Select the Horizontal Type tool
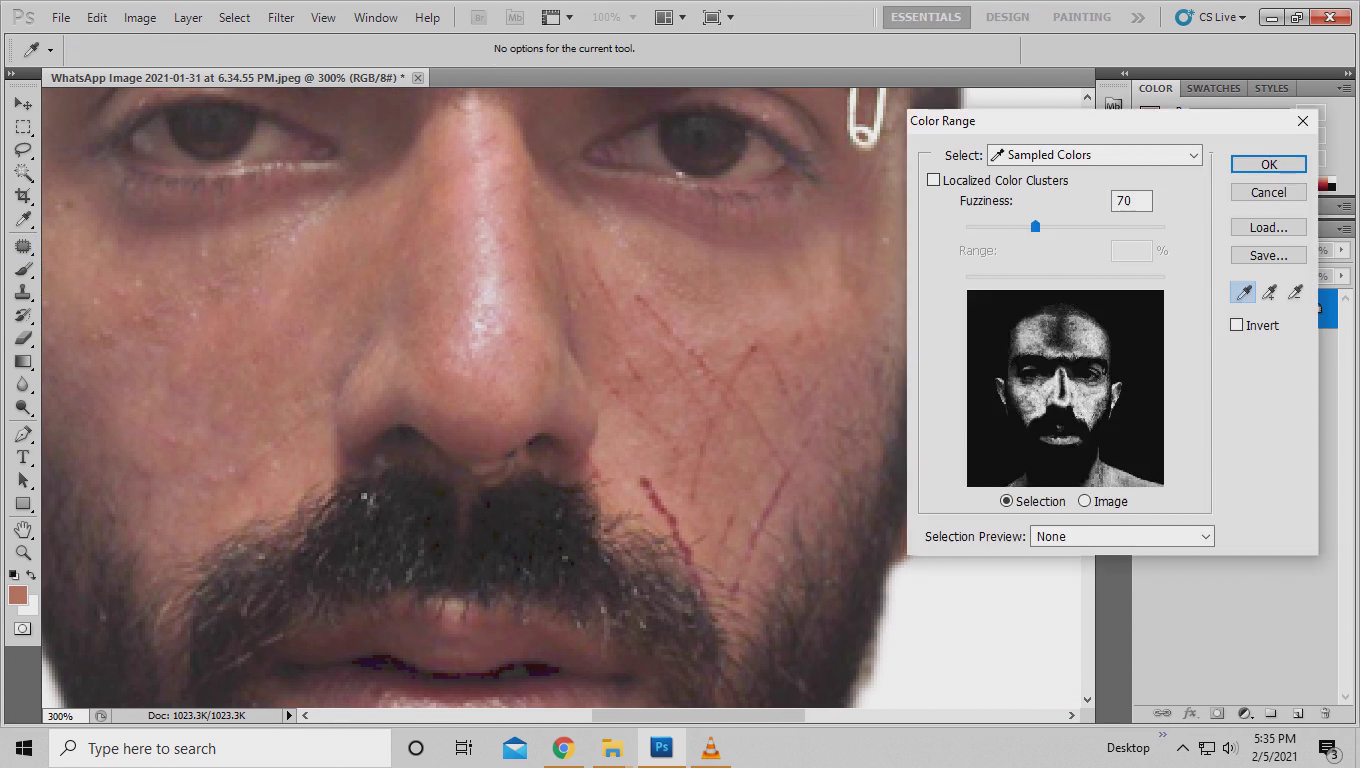1360x768 pixels. [23, 458]
